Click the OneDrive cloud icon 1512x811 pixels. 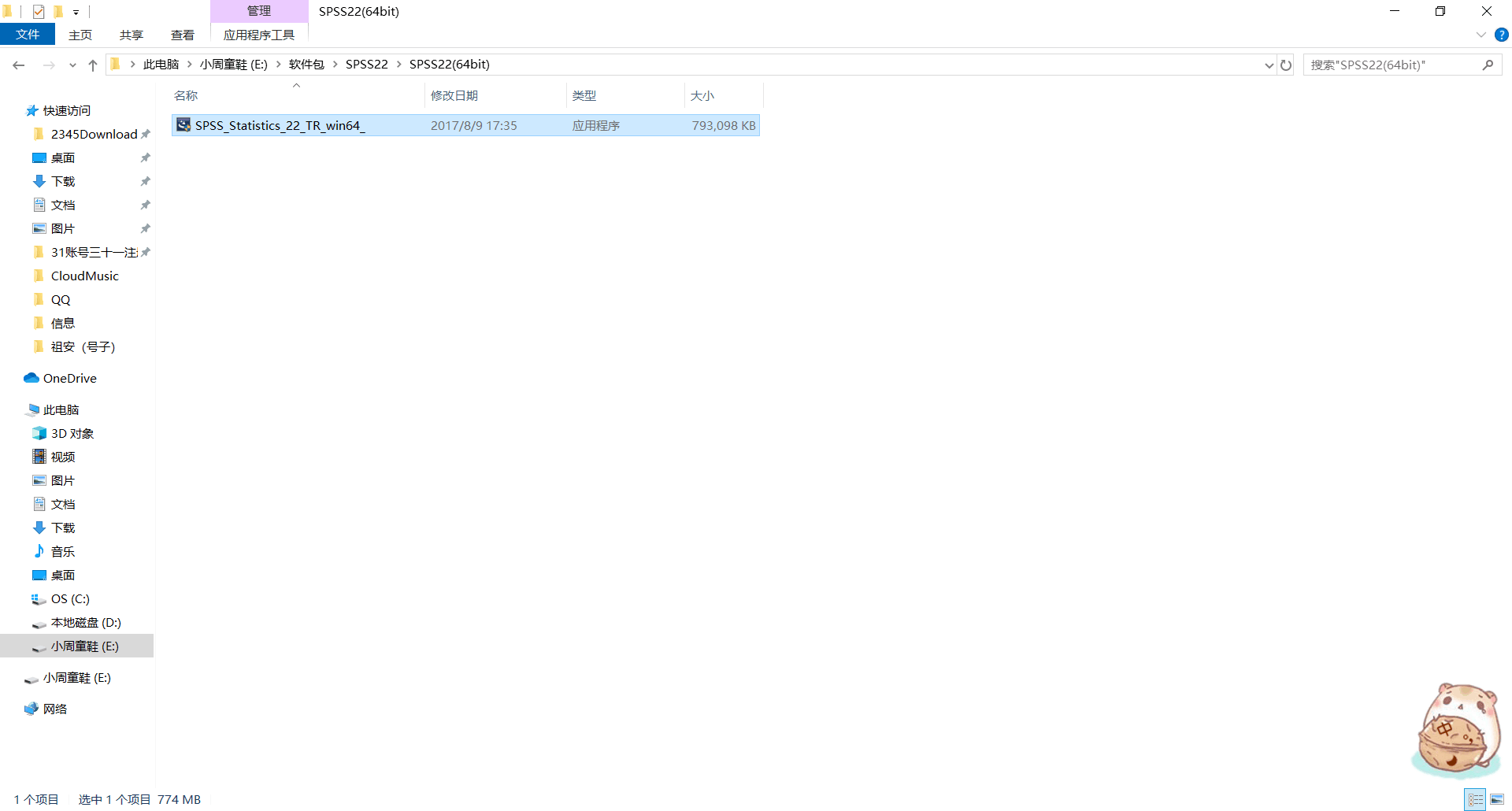coord(31,379)
